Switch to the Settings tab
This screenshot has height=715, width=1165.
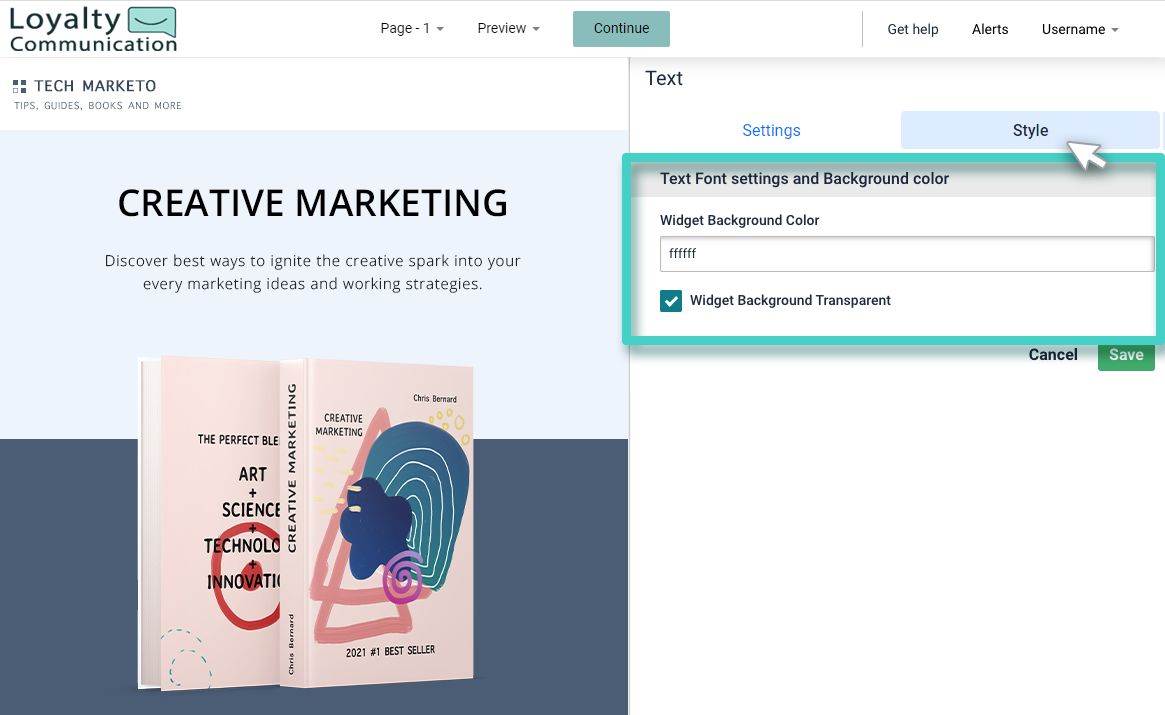pos(771,130)
